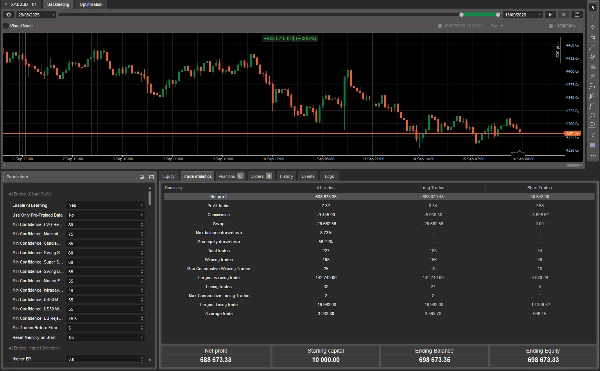Click the Average trade row label
The height and width of the screenshot is (371, 600).
pyautogui.click(x=218, y=314)
